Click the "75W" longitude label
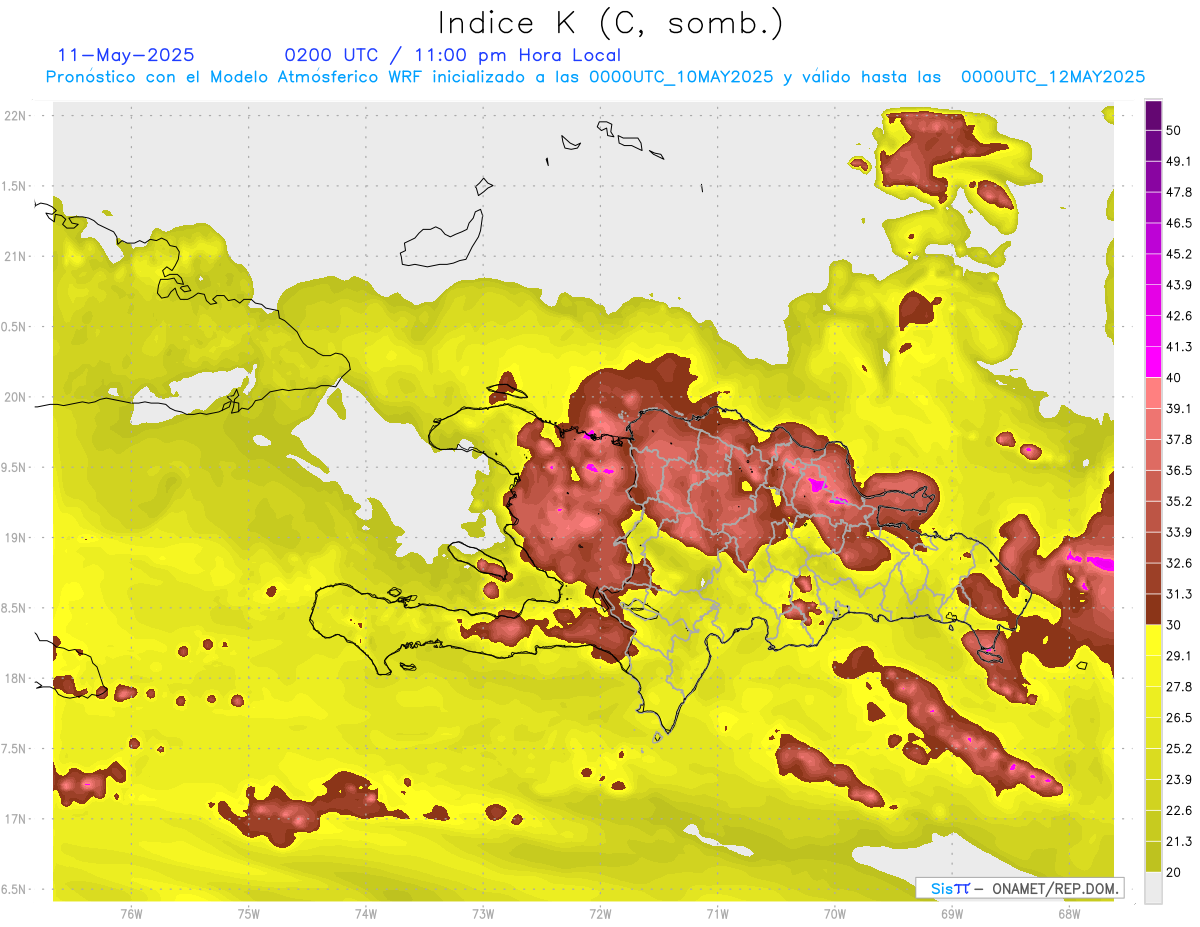 249,913
